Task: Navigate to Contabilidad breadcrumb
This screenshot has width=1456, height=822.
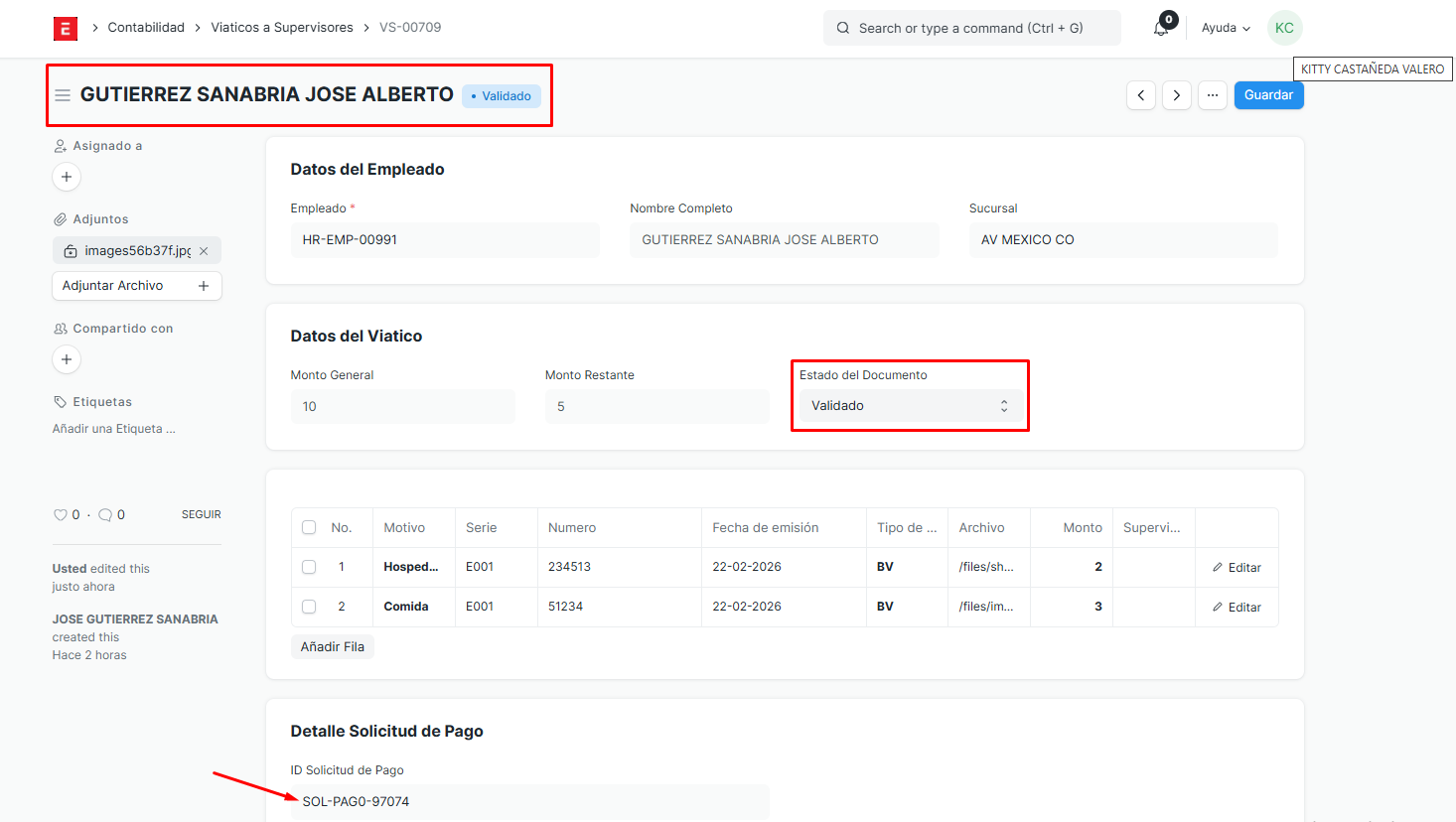Action: [x=146, y=28]
